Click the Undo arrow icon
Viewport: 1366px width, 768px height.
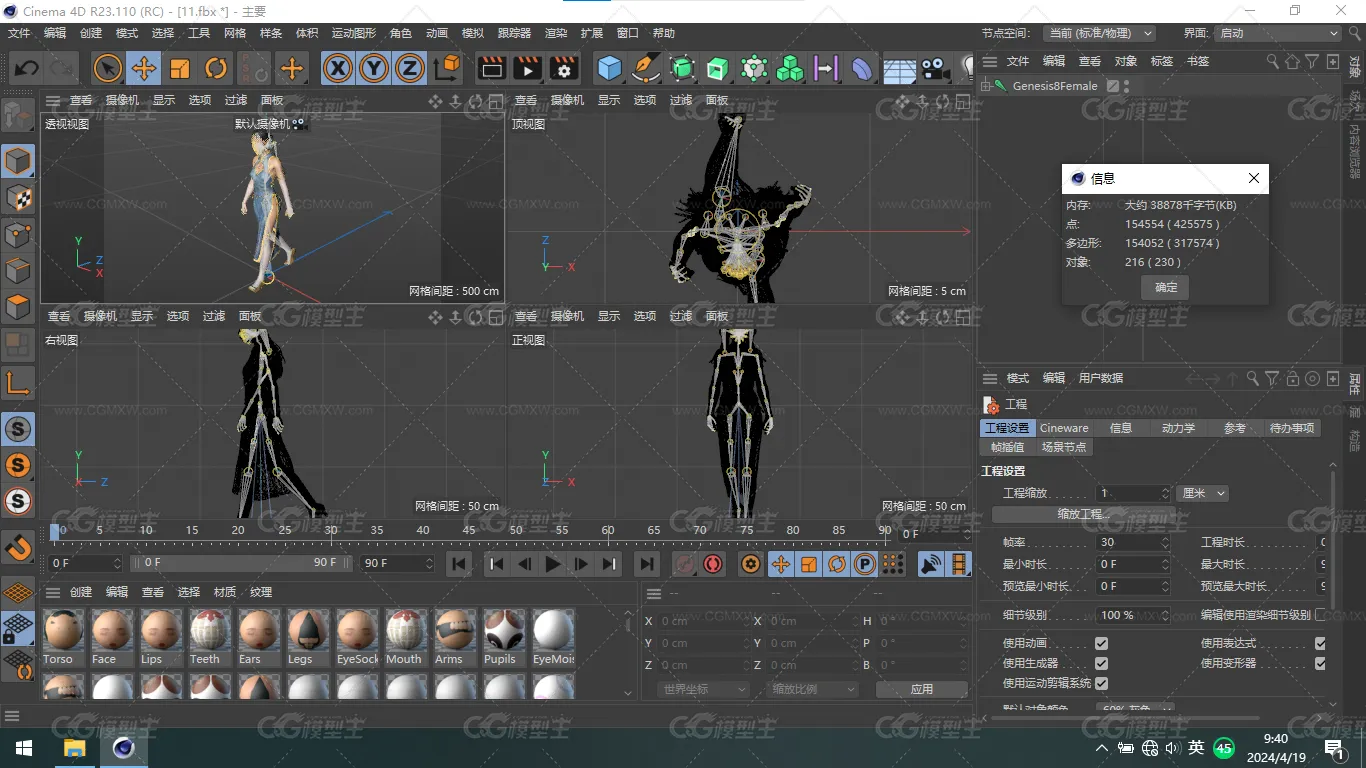pos(27,68)
